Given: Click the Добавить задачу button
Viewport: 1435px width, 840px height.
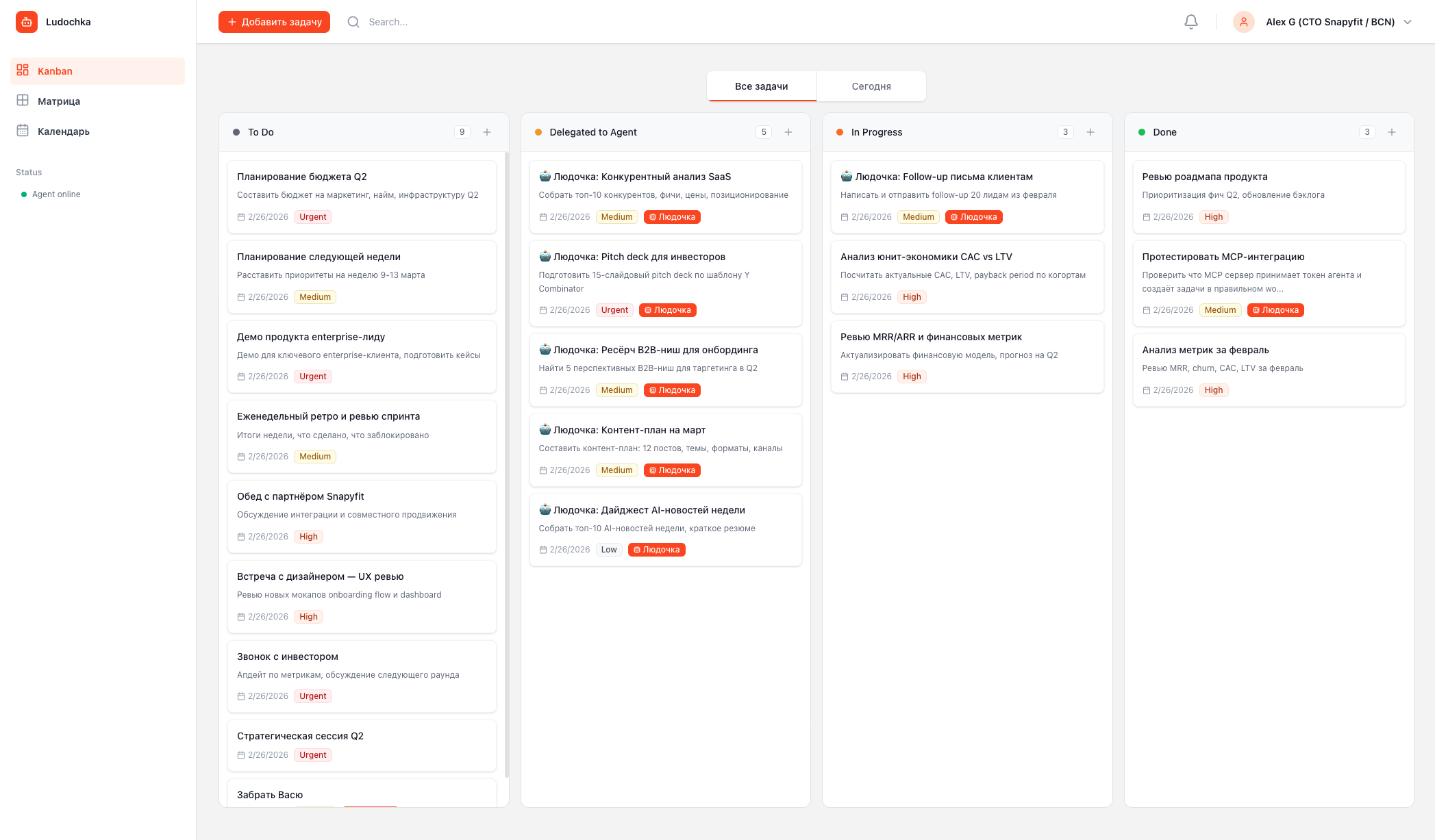Looking at the screenshot, I should coord(274,22).
